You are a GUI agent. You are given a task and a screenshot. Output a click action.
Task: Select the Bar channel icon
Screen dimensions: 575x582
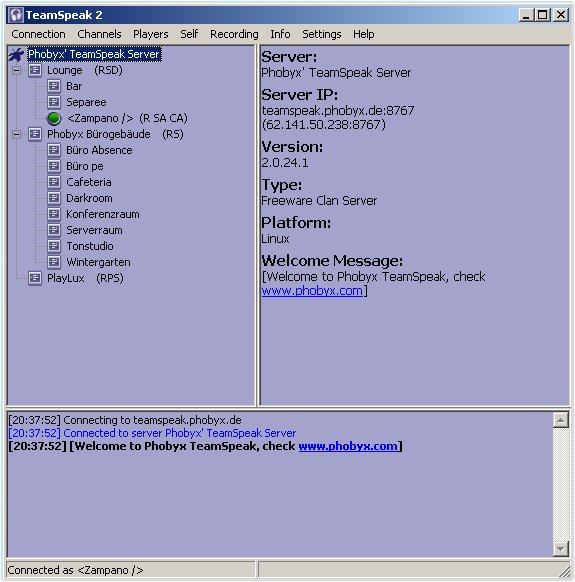coord(54,86)
